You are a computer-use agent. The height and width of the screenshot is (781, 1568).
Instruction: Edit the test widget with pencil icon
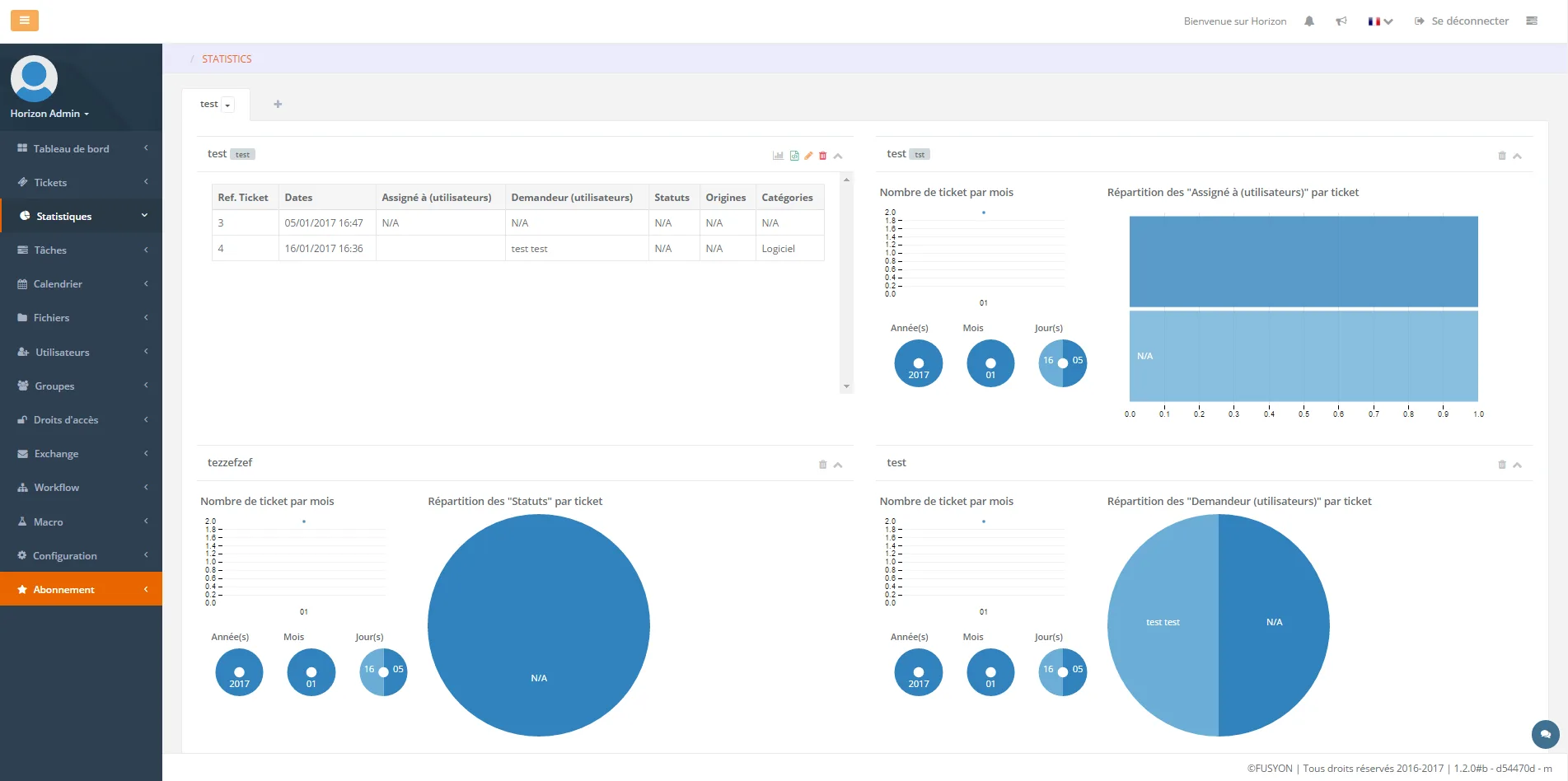808,156
